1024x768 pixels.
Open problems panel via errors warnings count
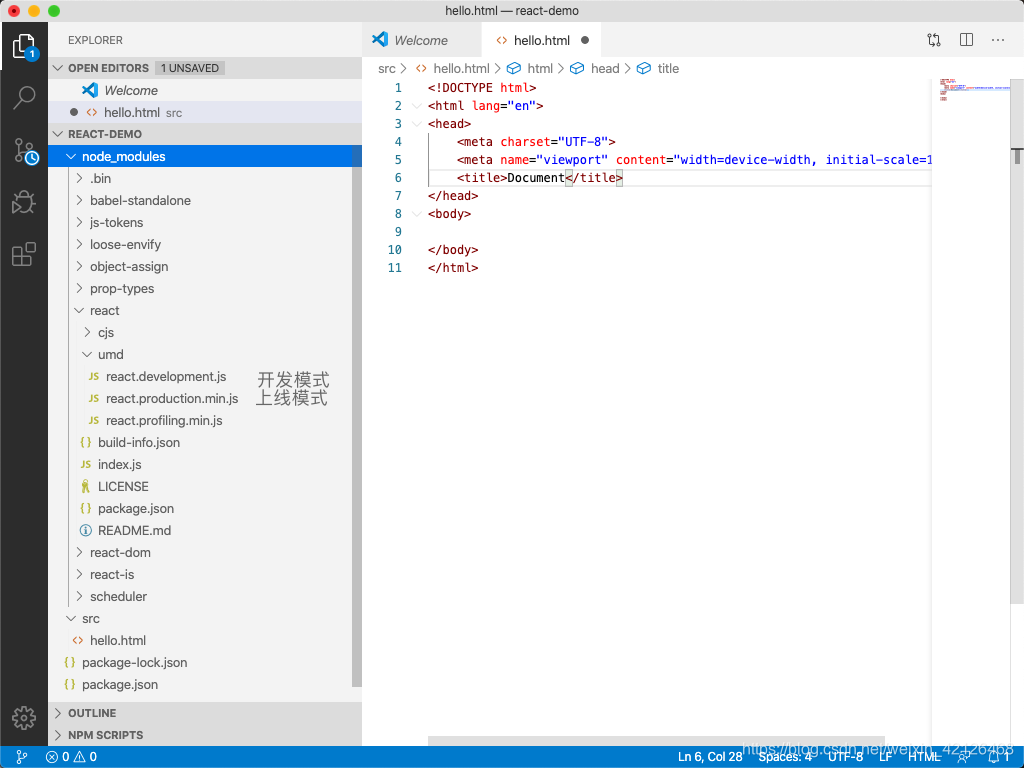click(x=71, y=757)
